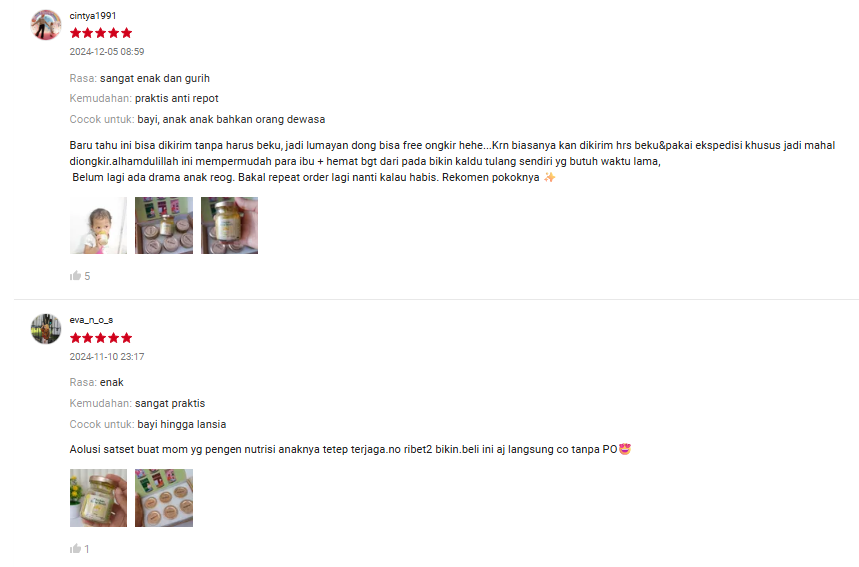The height and width of the screenshot is (567, 859).
Task: Click the review text starting "Aolusi satset"
Action: pos(351,449)
